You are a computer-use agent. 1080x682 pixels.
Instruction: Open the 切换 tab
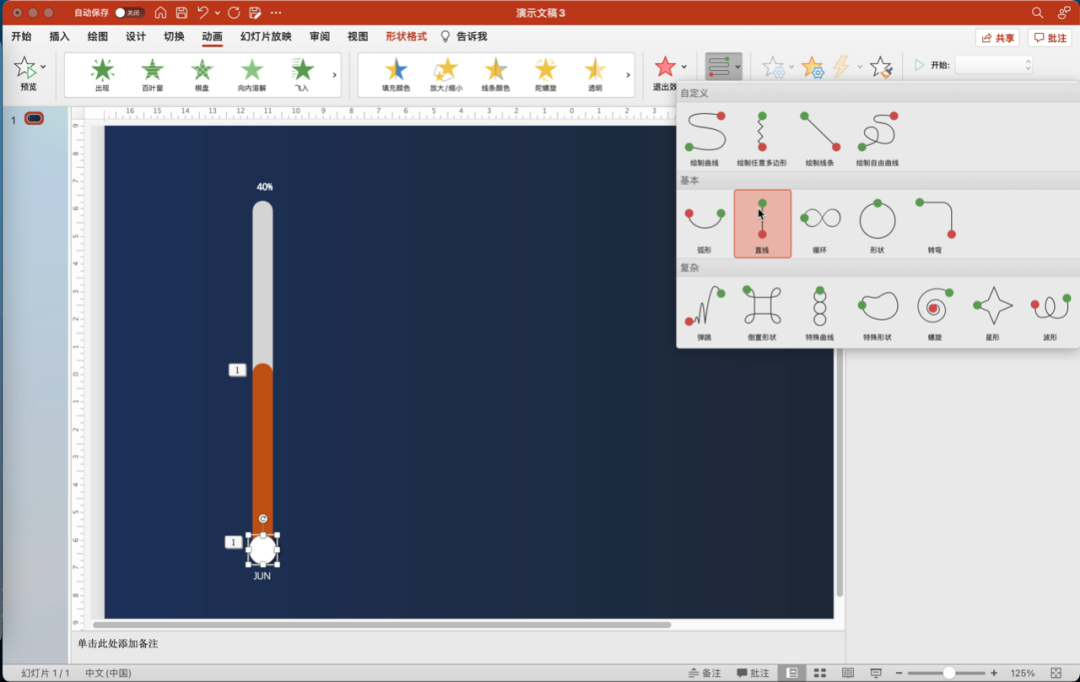[x=174, y=37]
